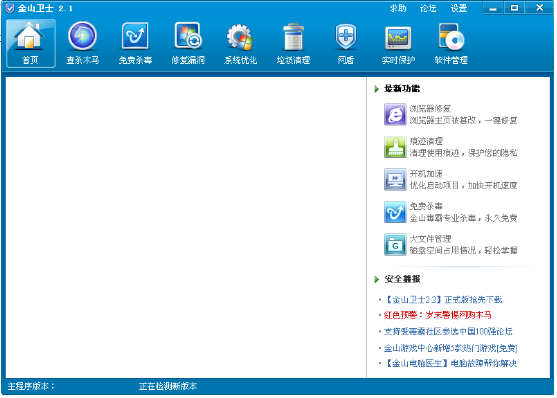The height and width of the screenshot is (398, 557).
Task: Click the 安全新报 section arrow
Action: click(x=377, y=279)
